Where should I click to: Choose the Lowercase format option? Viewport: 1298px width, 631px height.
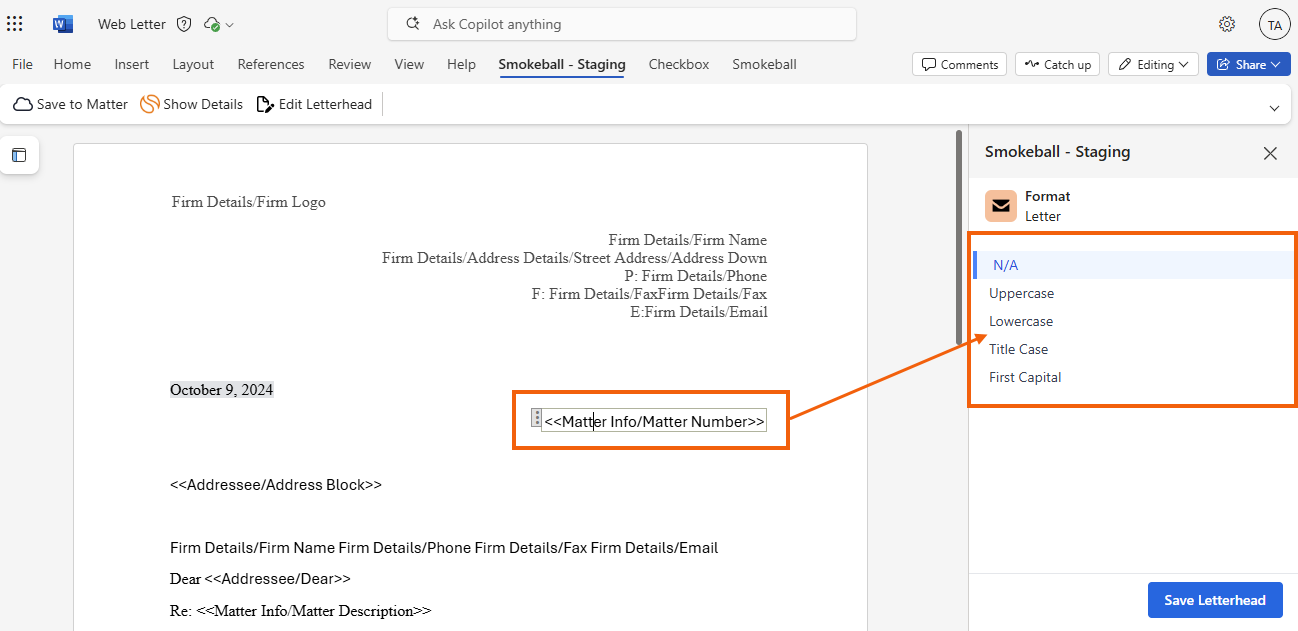click(x=1021, y=321)
